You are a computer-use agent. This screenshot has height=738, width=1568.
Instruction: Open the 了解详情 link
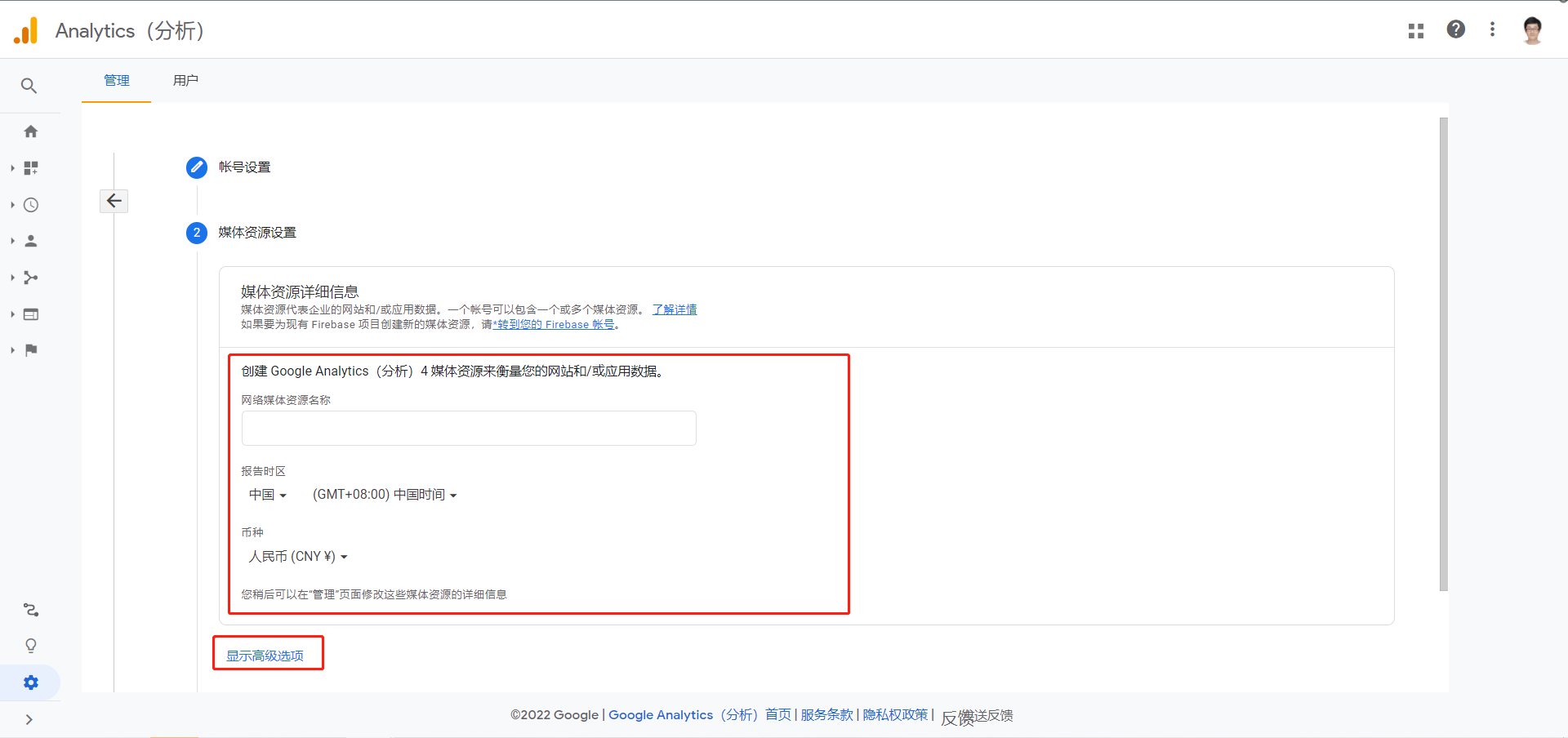point(675,309)
